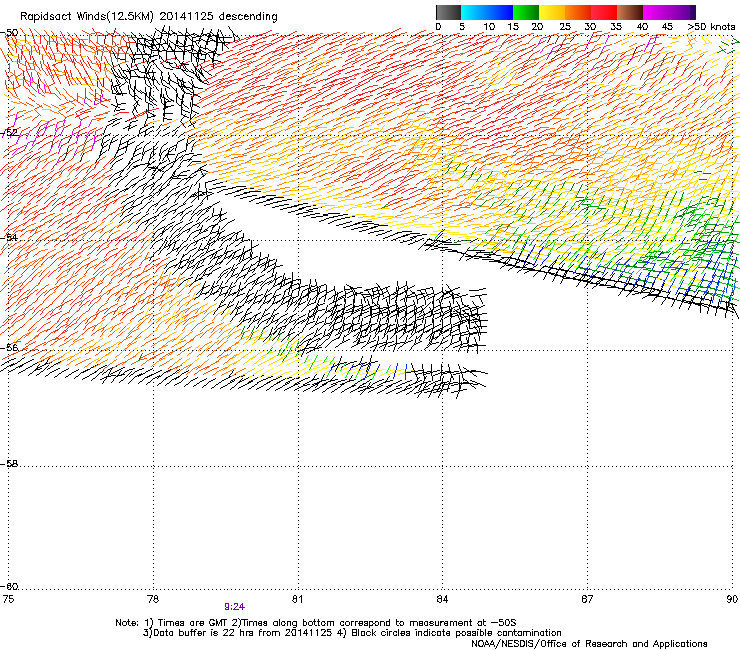Click the word 'descending' in the title
This screenshot has height=650, width=740.
248,17
